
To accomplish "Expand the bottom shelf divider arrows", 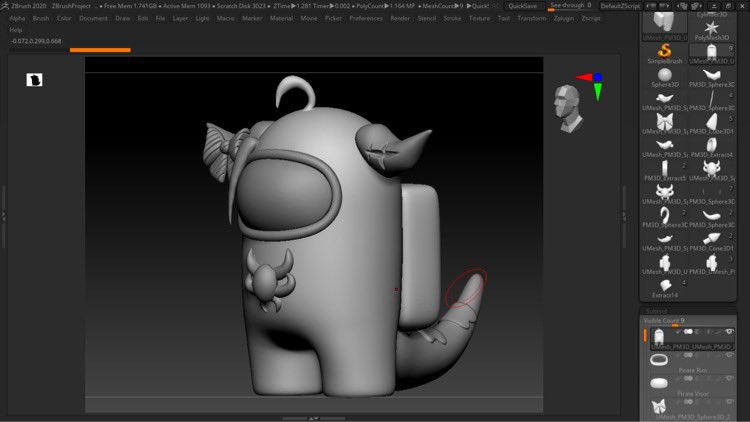I will pos(313,419).
